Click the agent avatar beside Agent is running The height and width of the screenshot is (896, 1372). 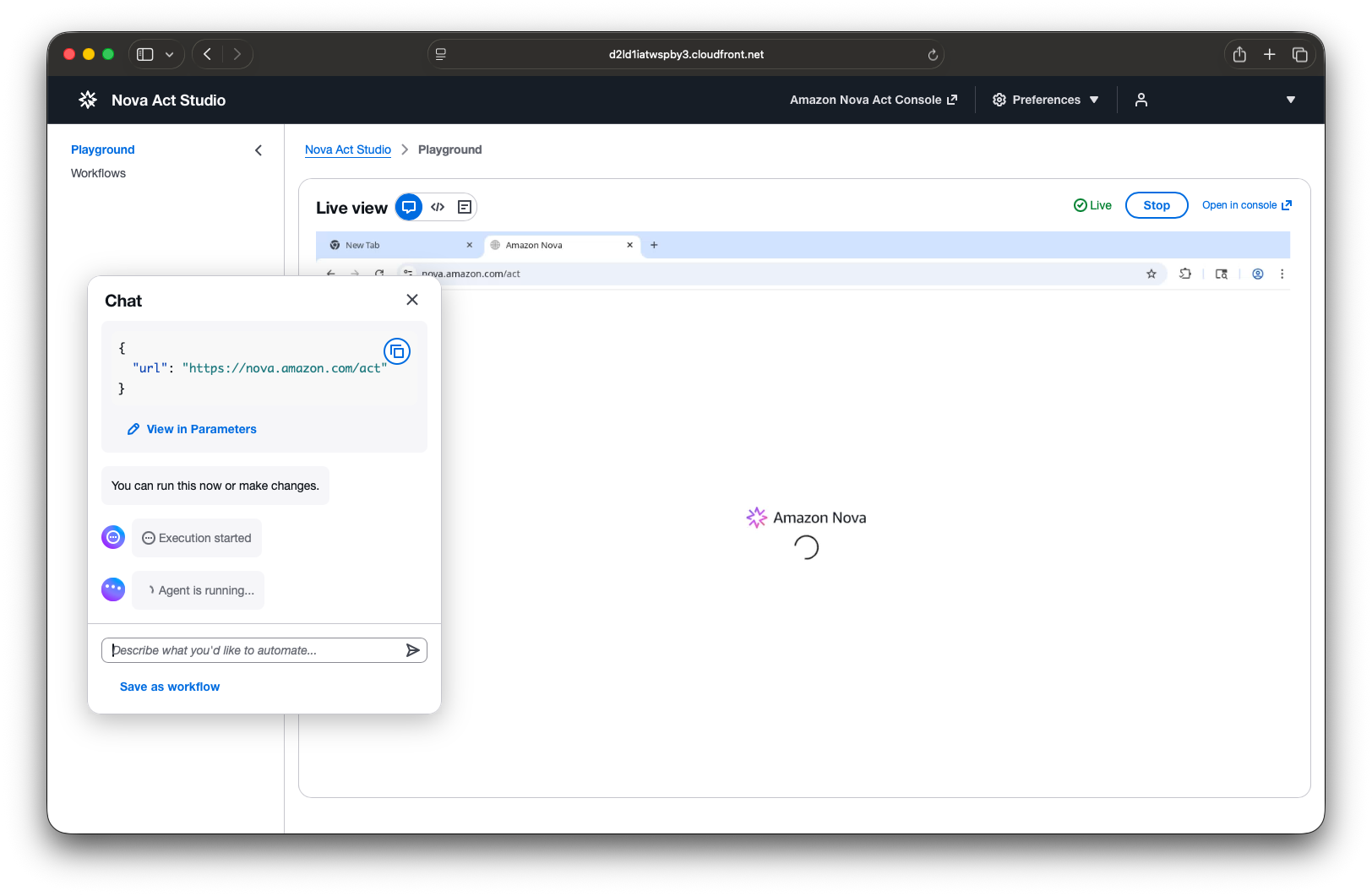coord(113,589)
